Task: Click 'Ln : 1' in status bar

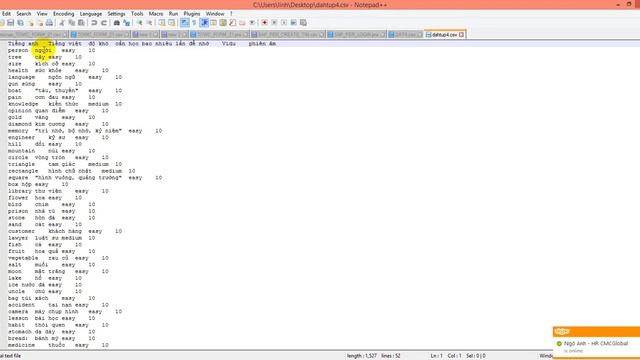Action: [x=436, y=356]
